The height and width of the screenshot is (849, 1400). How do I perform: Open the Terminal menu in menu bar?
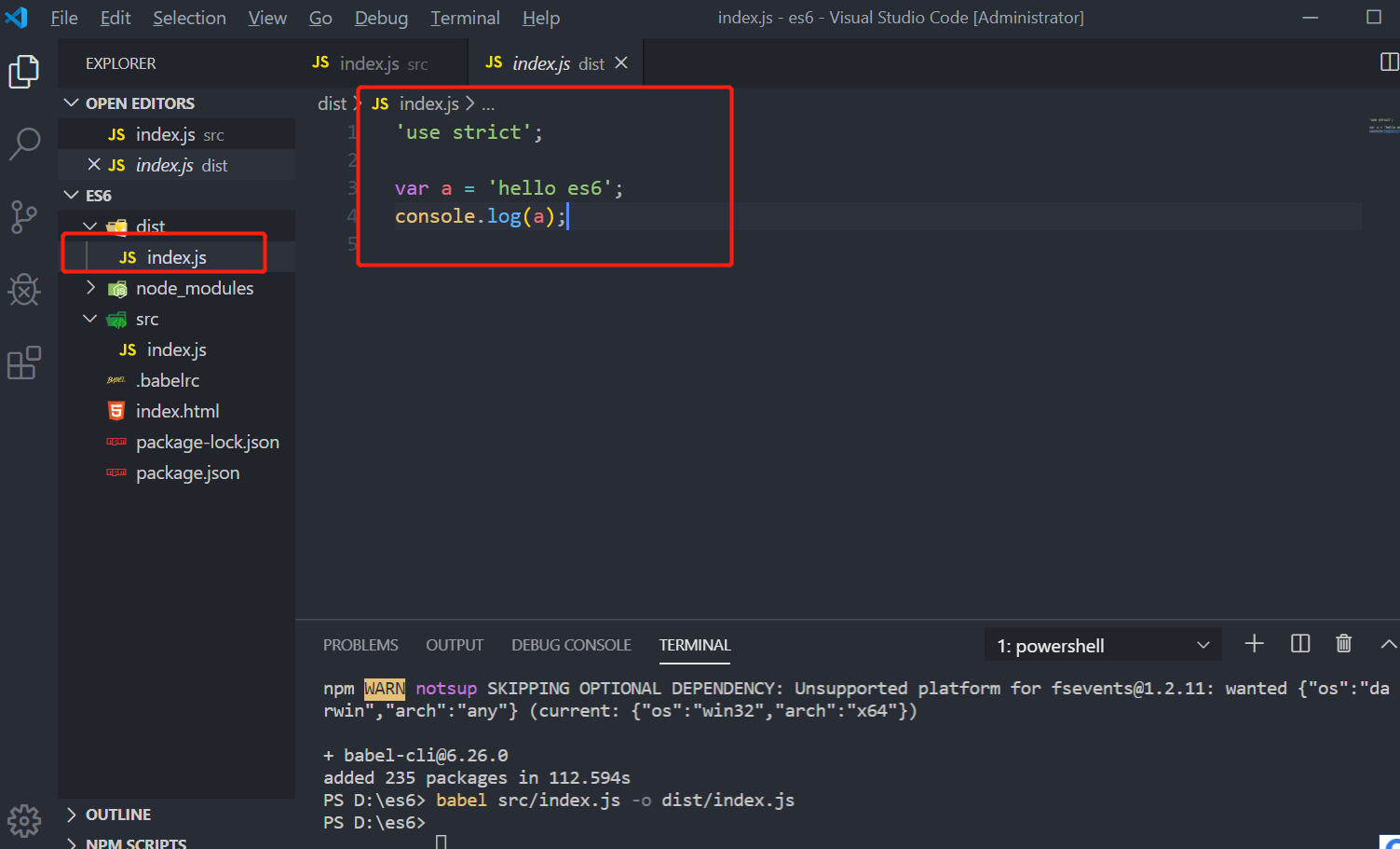pyautogui.click(x=465, y=18)
